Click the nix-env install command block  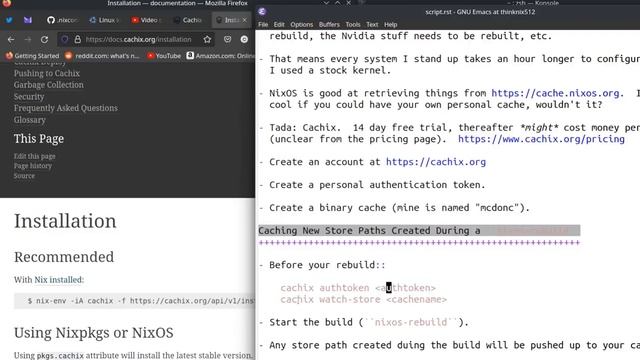135,301
